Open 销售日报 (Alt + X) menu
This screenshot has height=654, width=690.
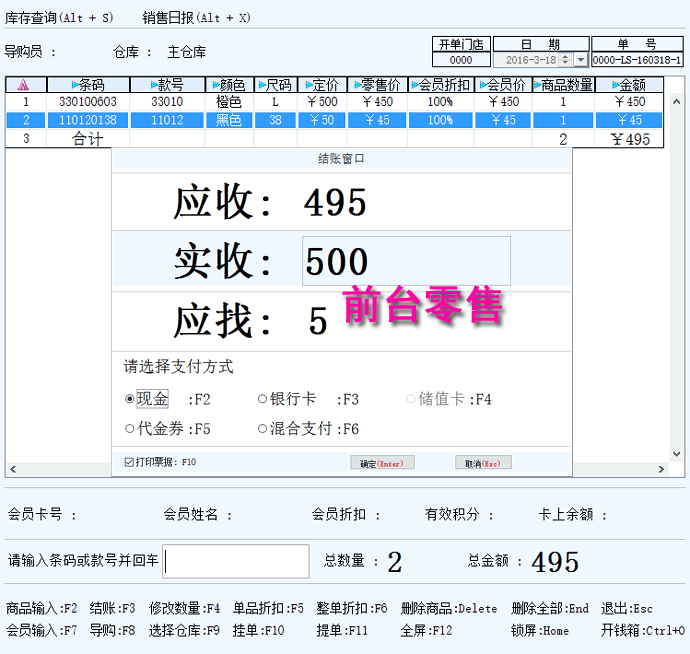point(197,18)
